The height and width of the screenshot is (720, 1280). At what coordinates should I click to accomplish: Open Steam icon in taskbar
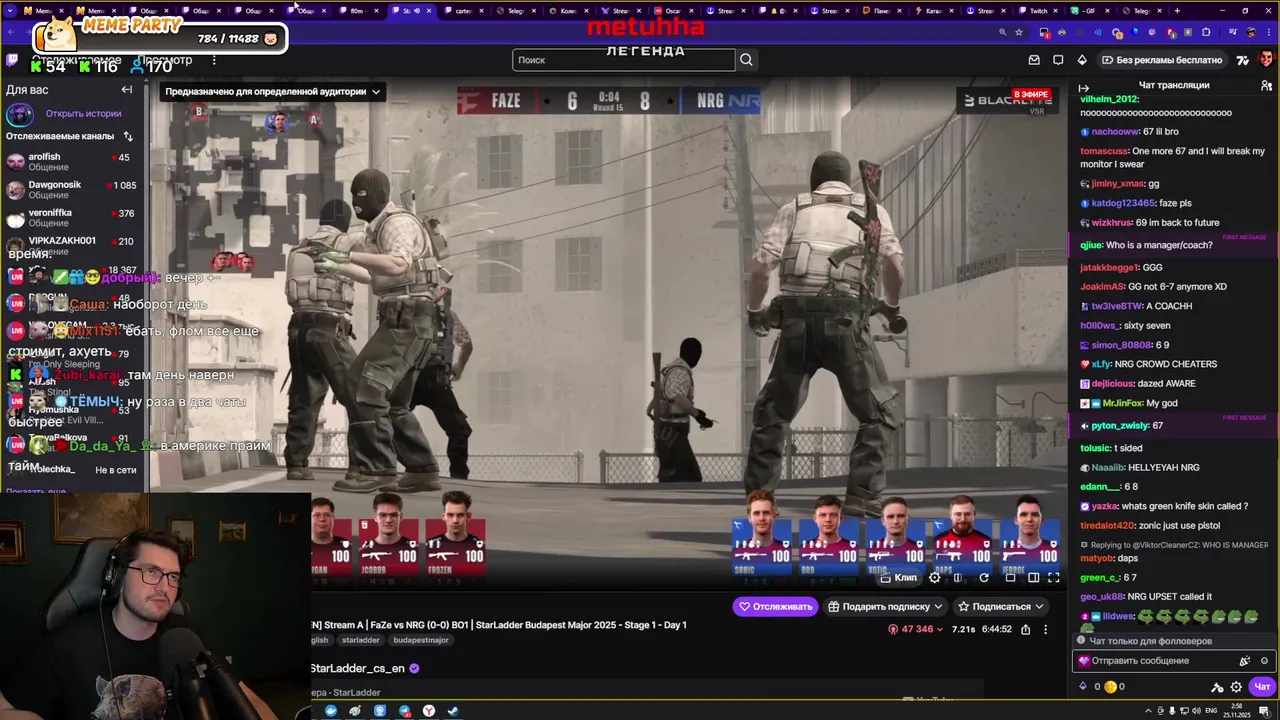(x=453, y=711)
